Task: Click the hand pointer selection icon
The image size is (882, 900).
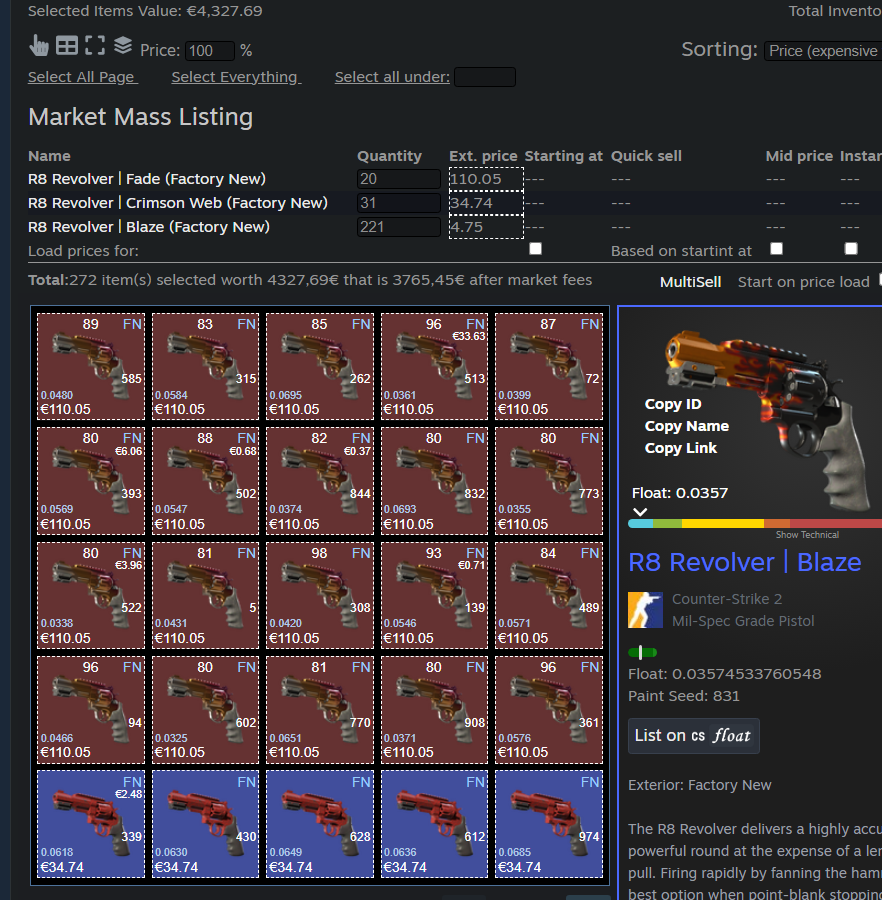Action: 38,45
